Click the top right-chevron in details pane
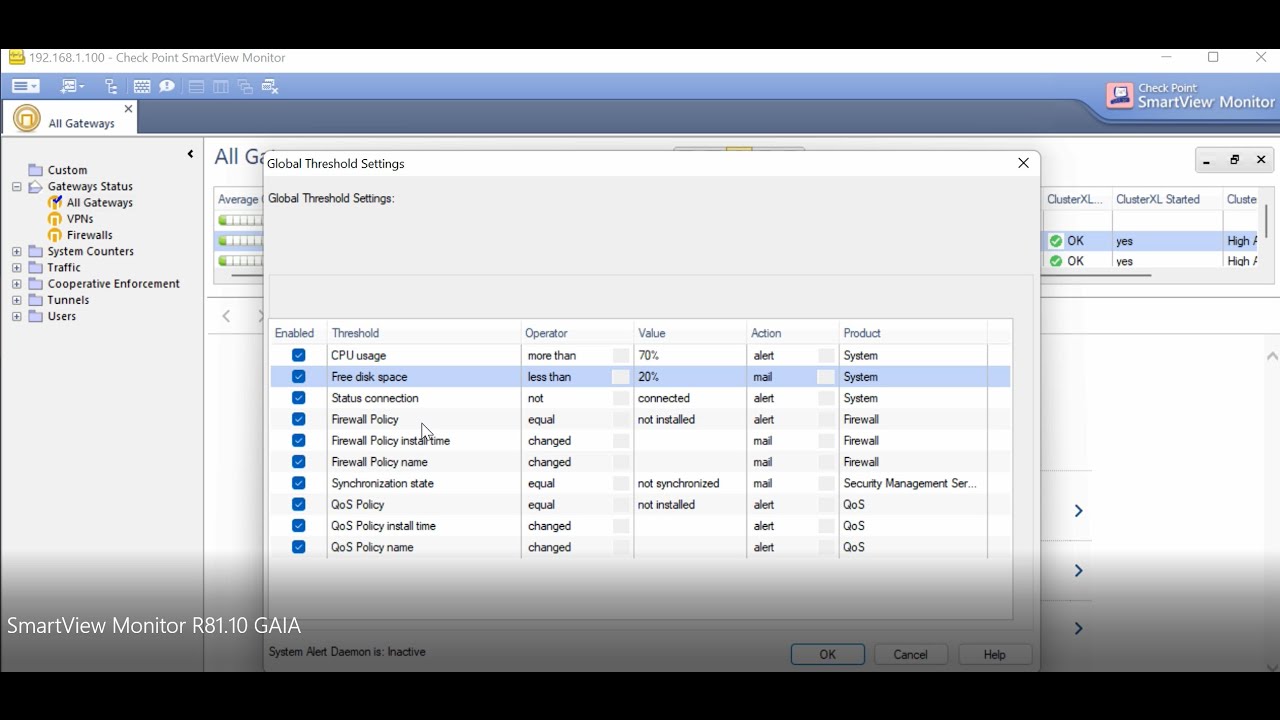The image size is (1280, 720). (1078, 511)
